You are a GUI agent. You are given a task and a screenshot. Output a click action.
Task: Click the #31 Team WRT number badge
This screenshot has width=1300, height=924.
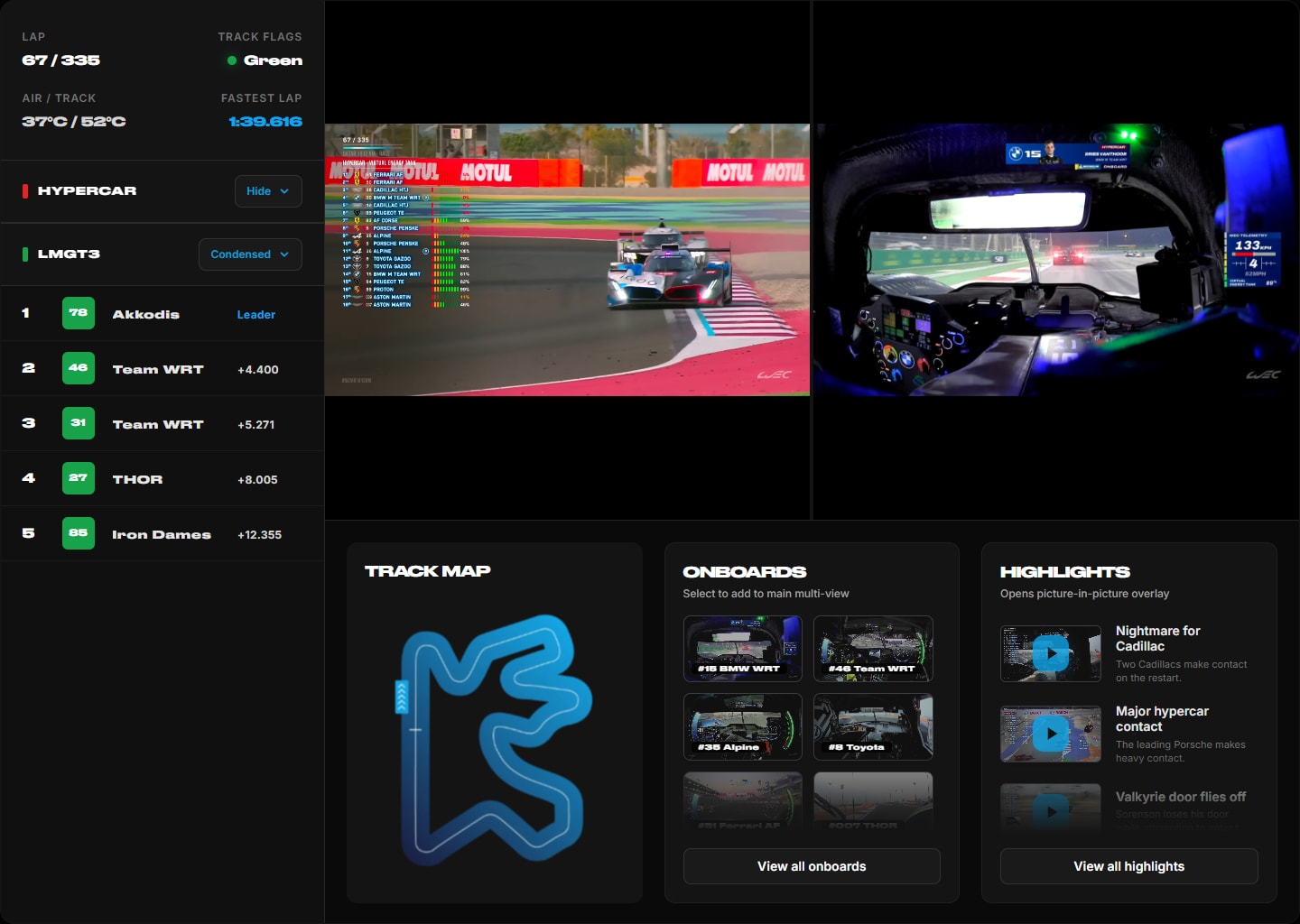[x=79, y=423]
